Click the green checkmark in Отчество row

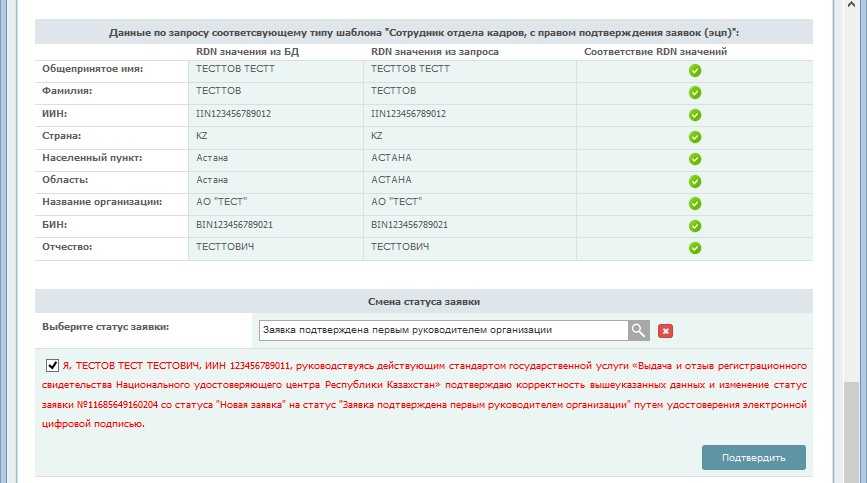tap(694, 248)
